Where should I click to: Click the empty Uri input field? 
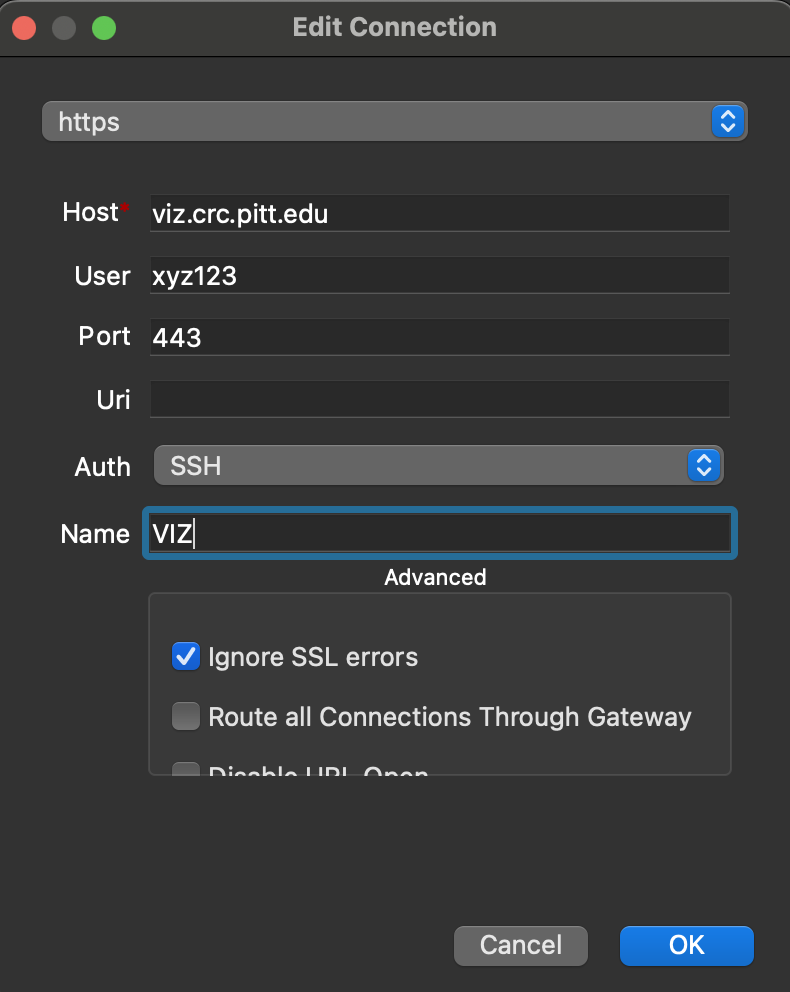point(440,399)
